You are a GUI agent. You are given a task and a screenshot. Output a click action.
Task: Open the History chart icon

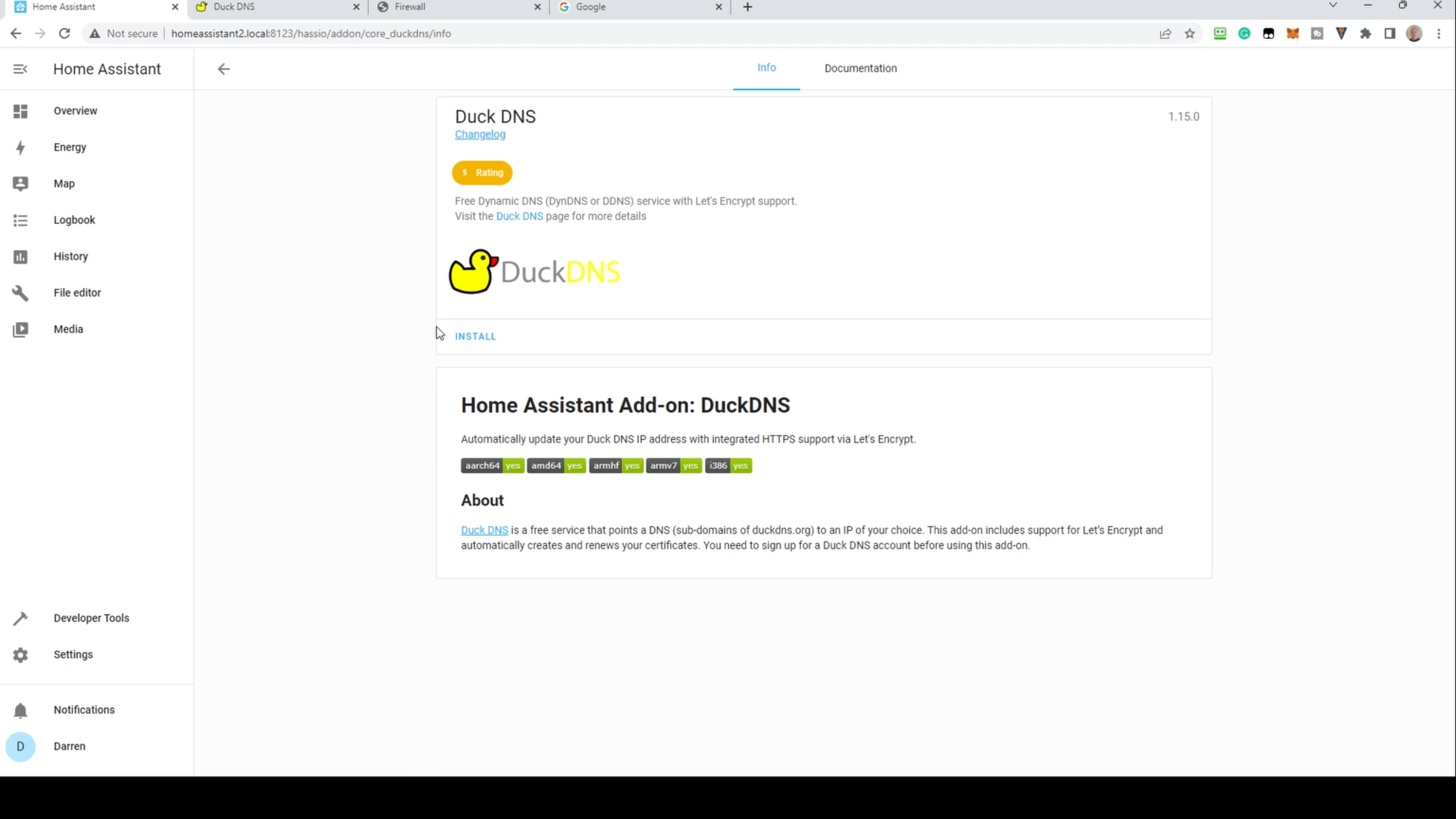[x=20, y=257]
